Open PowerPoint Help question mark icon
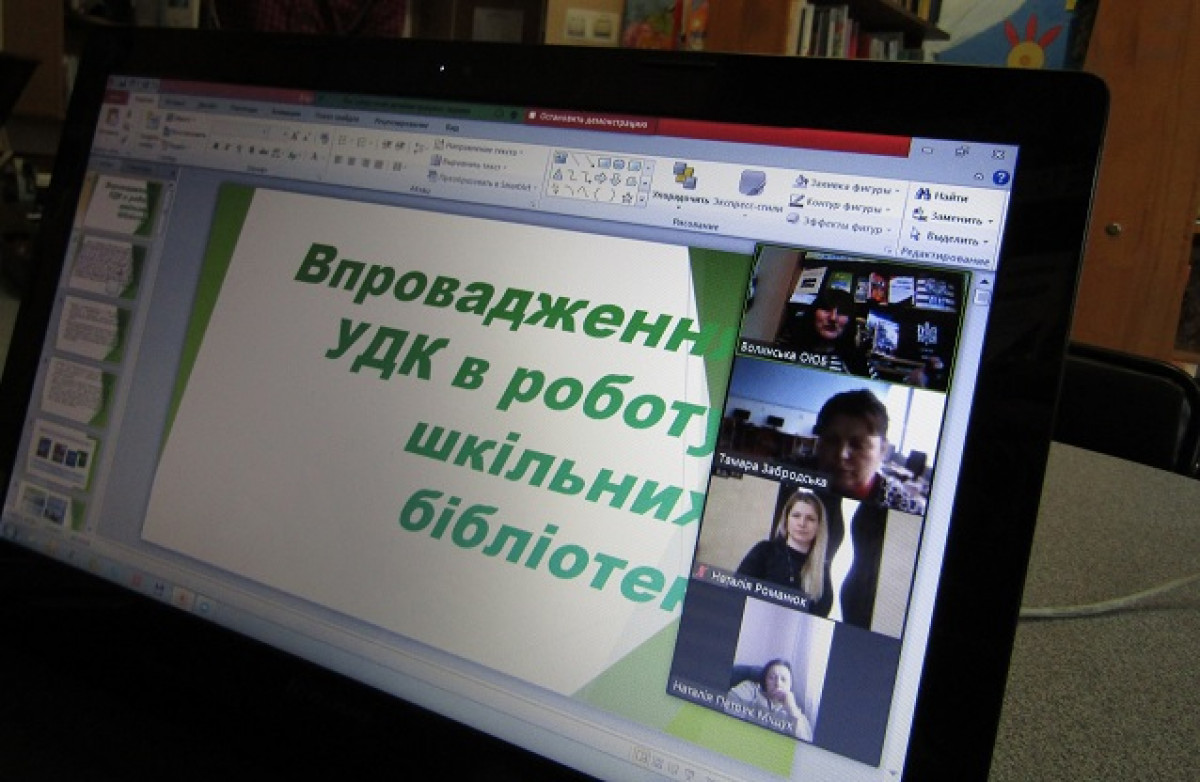The height and width of the screenshot is (782, 1200). coord(1000,178)
